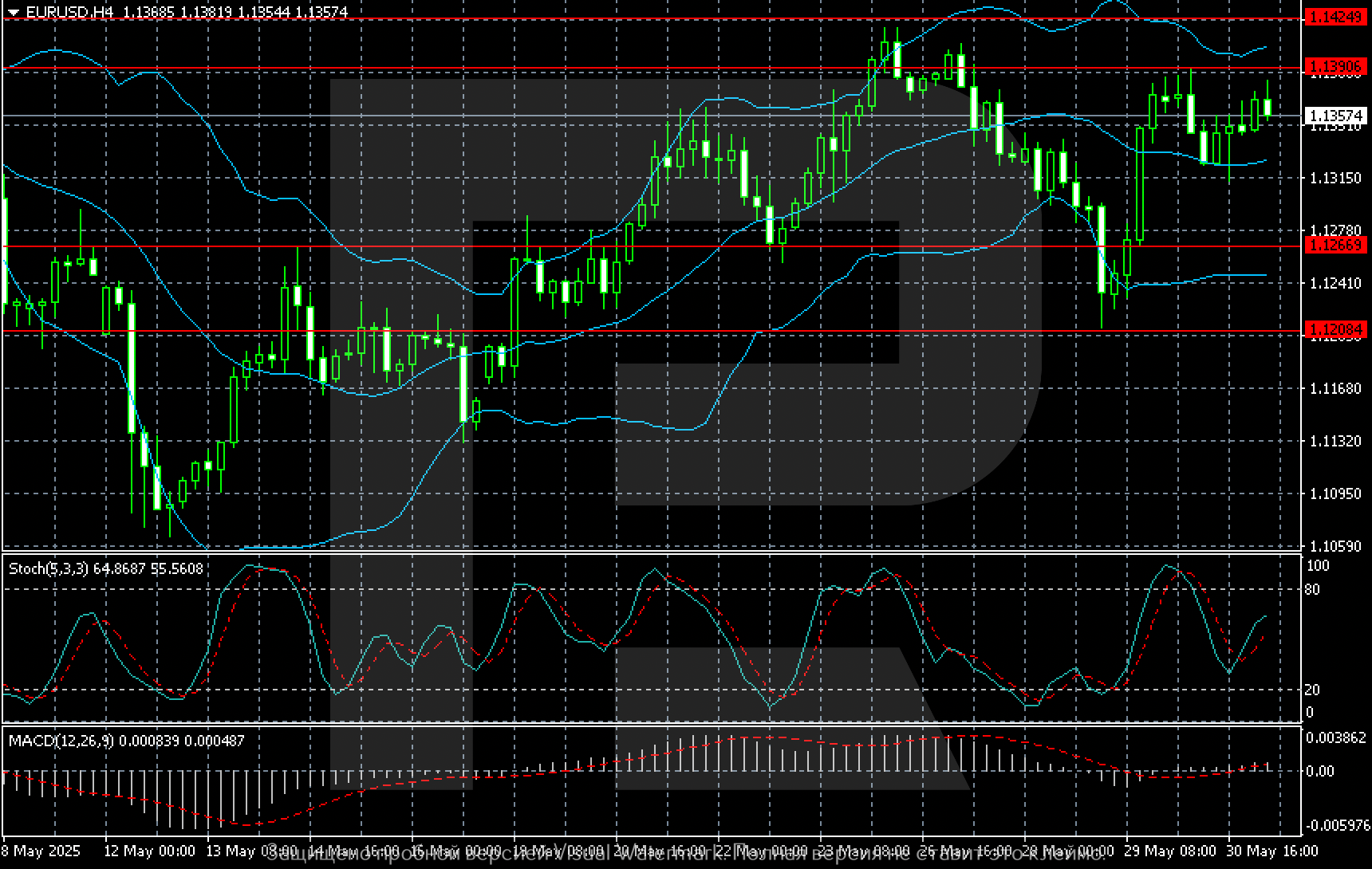
Task: Click the 80 level on Stochastic scale
Action: point(1312,590)
